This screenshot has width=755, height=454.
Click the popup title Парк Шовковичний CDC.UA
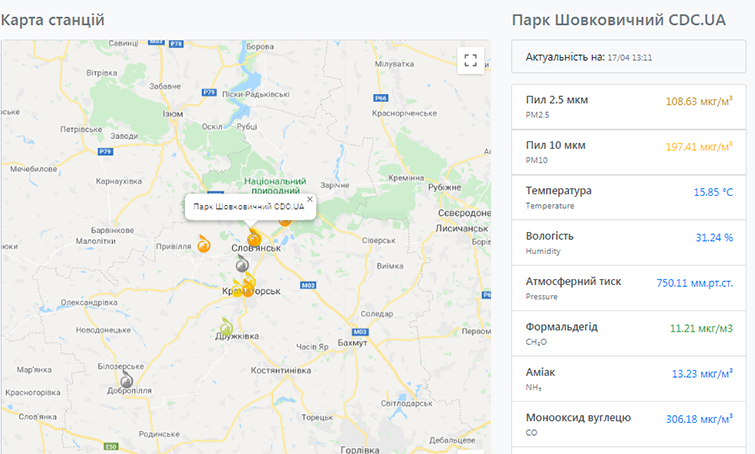pyautogui.click(x=249, y=207)
